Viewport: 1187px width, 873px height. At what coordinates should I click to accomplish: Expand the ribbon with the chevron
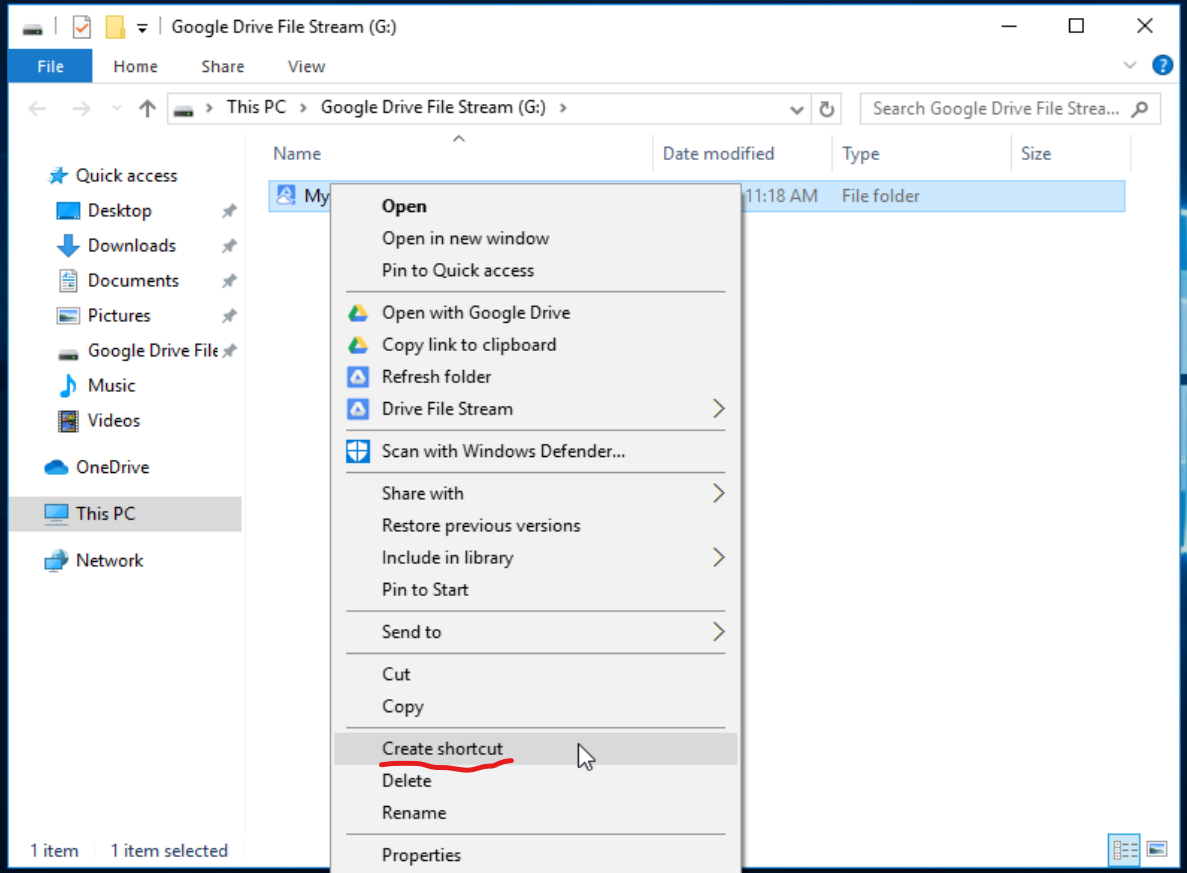(1130, 65)
